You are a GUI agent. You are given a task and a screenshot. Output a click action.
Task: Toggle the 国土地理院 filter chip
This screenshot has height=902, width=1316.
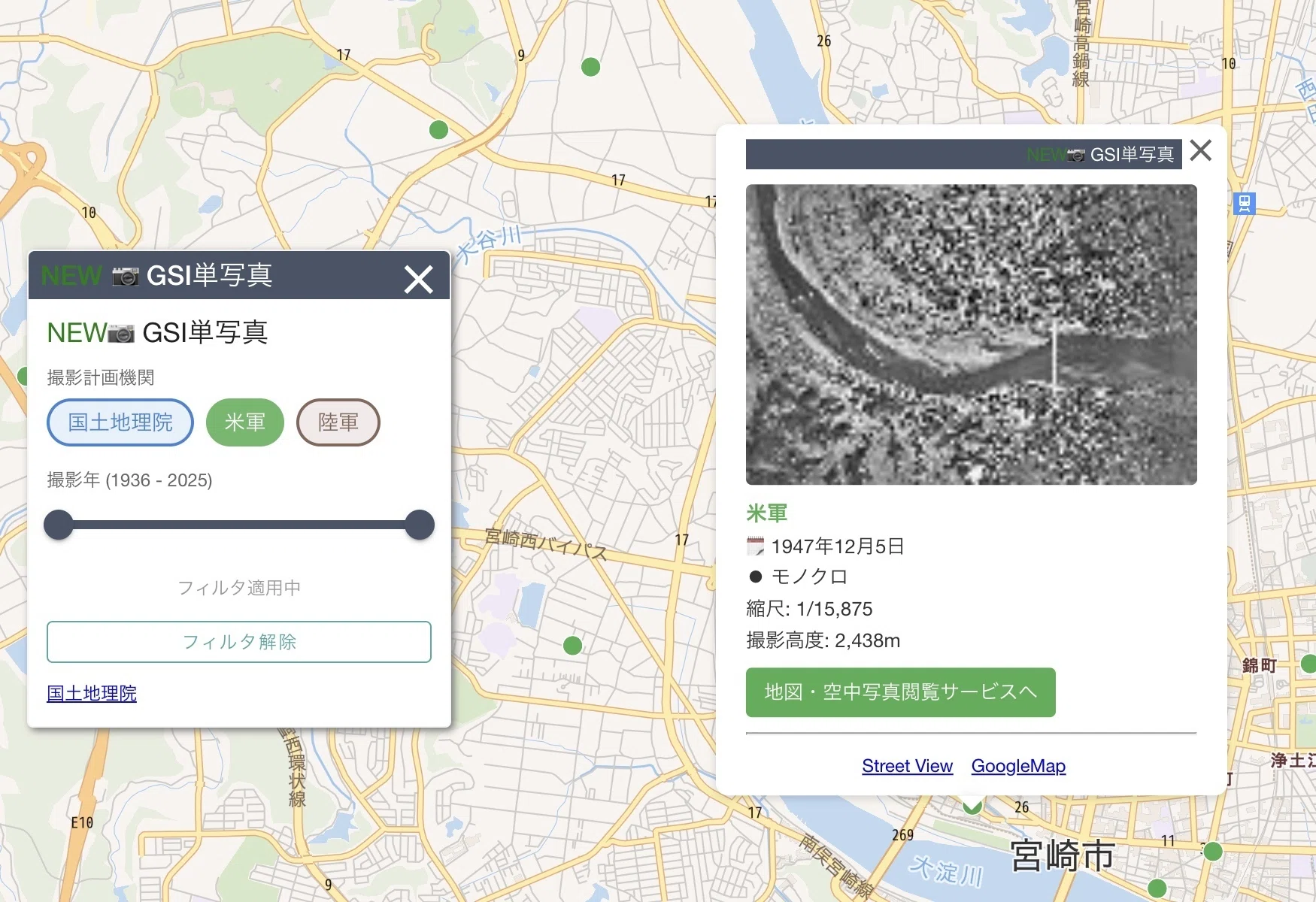coord(120,422)
